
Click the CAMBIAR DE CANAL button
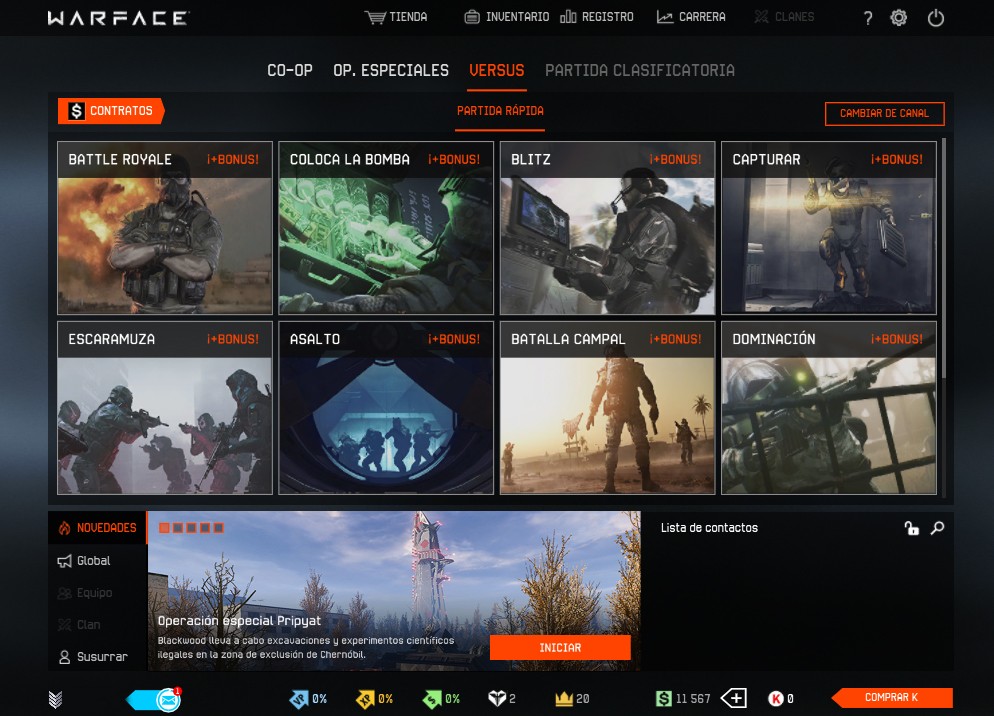[884, 114]
